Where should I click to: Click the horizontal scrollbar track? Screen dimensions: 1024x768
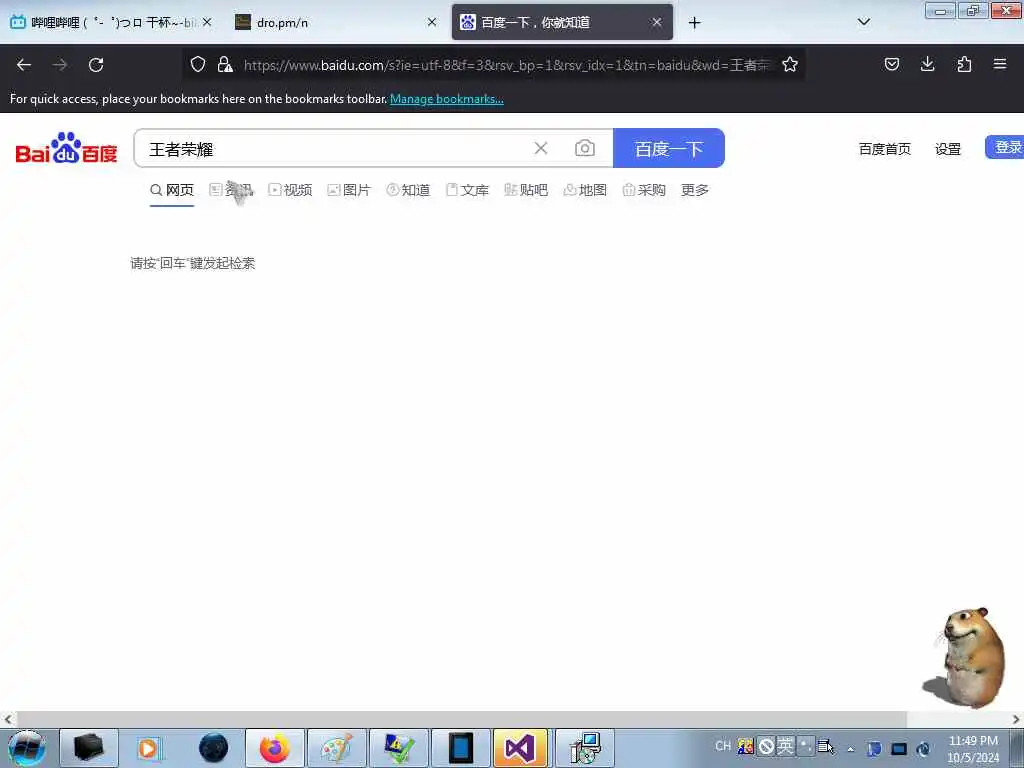coord(511,720)
